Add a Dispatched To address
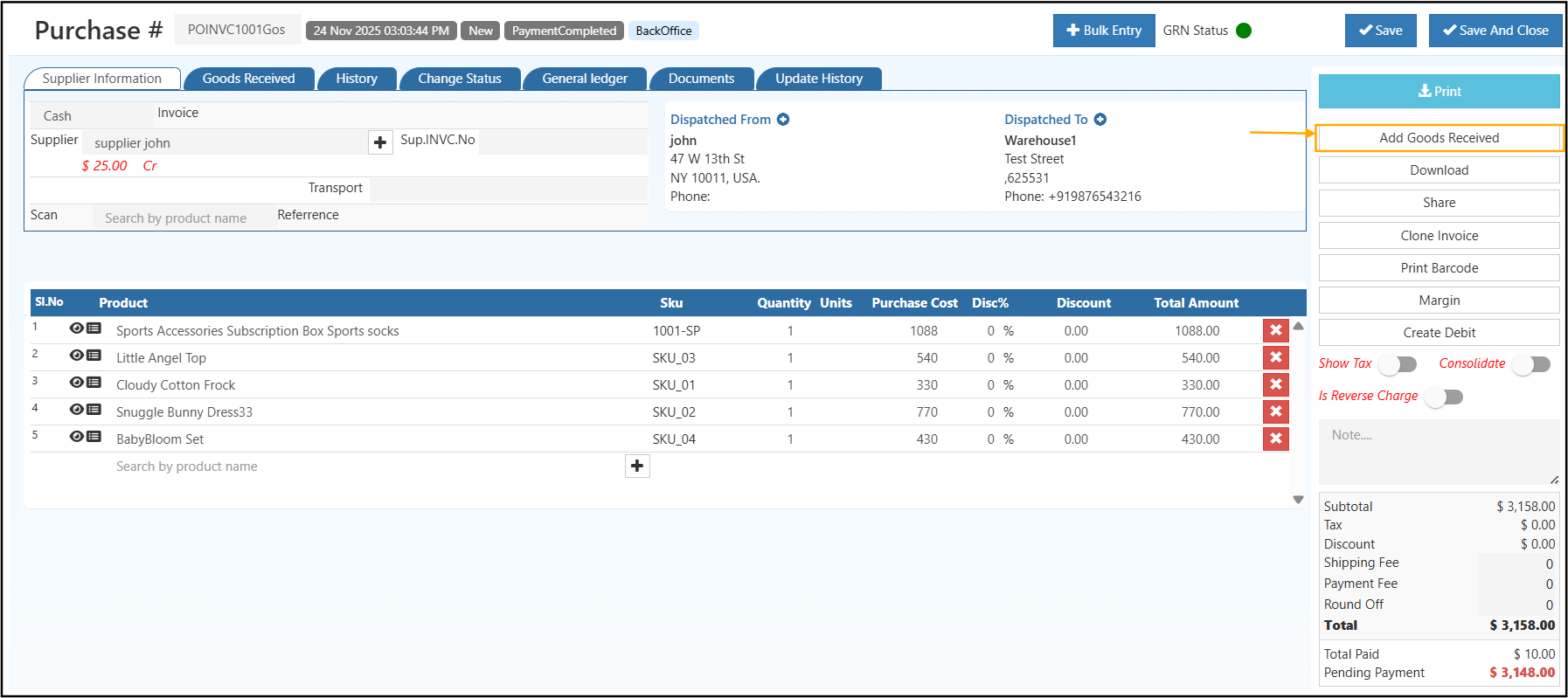1568x698 pixels. 1100,120
